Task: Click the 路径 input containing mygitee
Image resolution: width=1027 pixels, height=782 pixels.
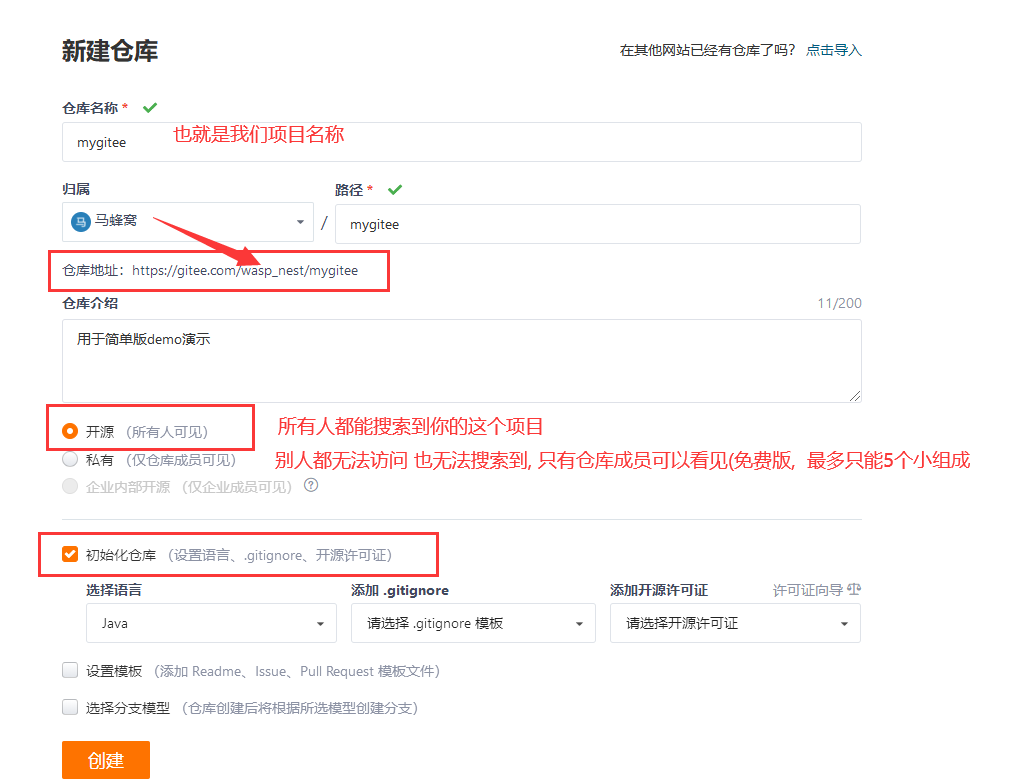Action: pos(597,224)
